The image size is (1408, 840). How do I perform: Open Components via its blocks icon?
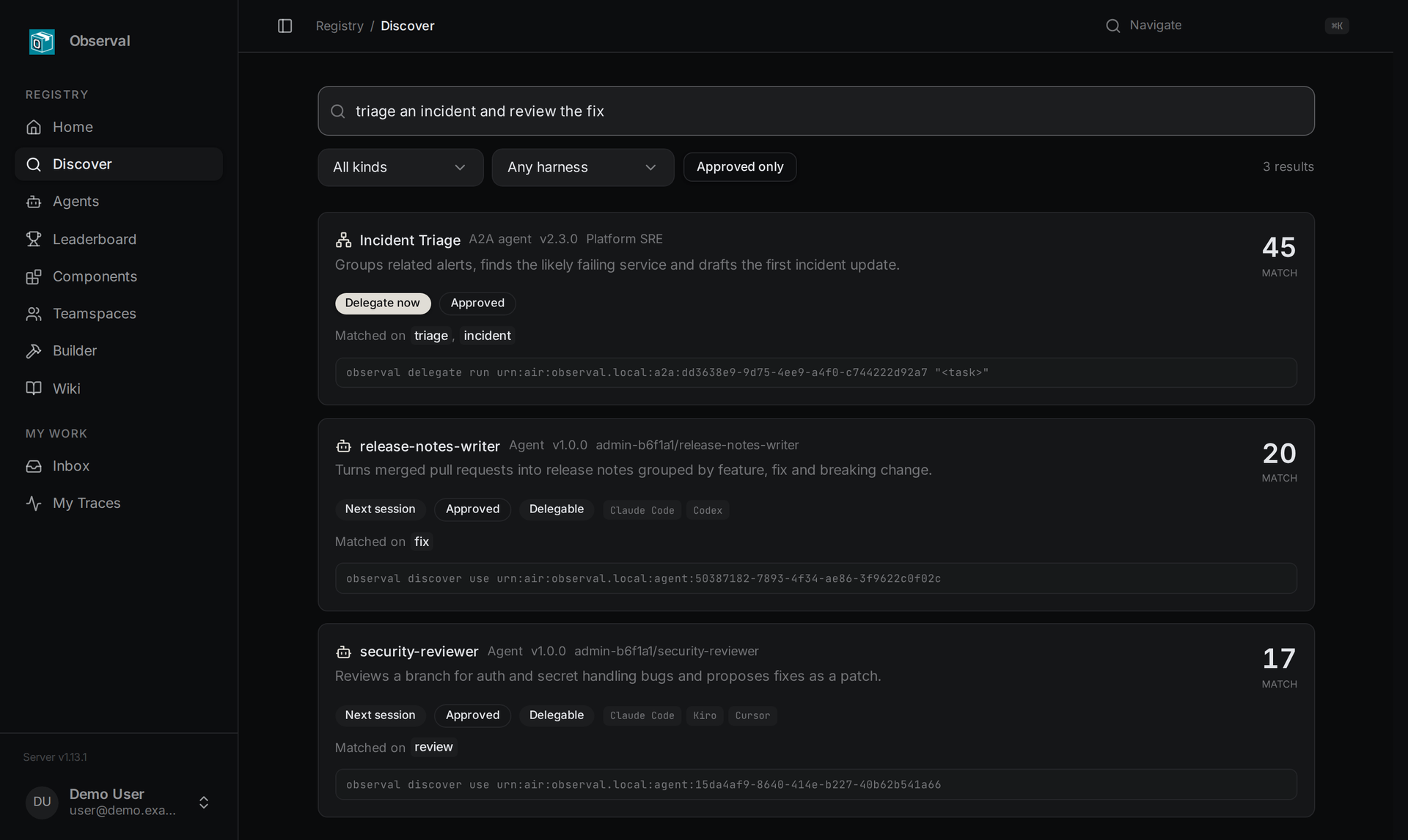tap(34, 276)
